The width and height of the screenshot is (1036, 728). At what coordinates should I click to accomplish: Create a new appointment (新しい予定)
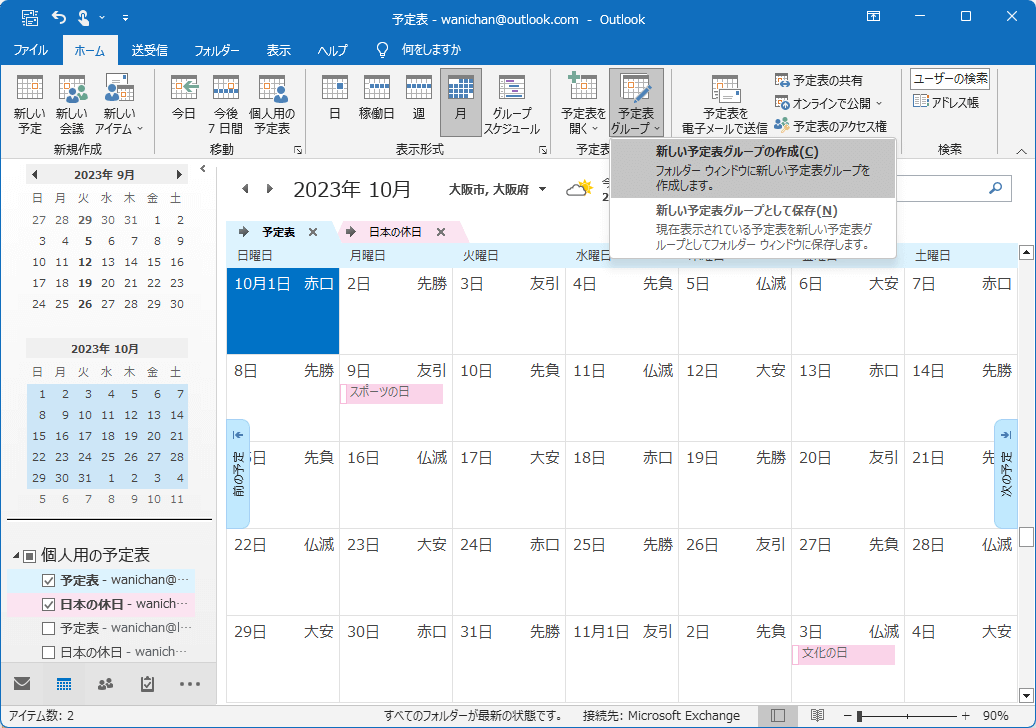[28, 100]
